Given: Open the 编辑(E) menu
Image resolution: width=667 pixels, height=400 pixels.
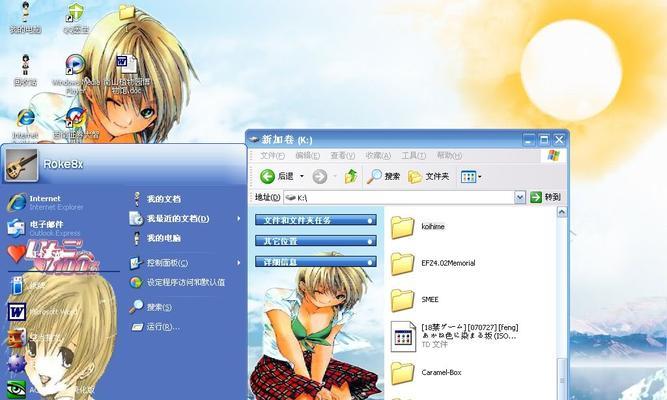Looking at the screenshot, I should (x=308, y=155).
